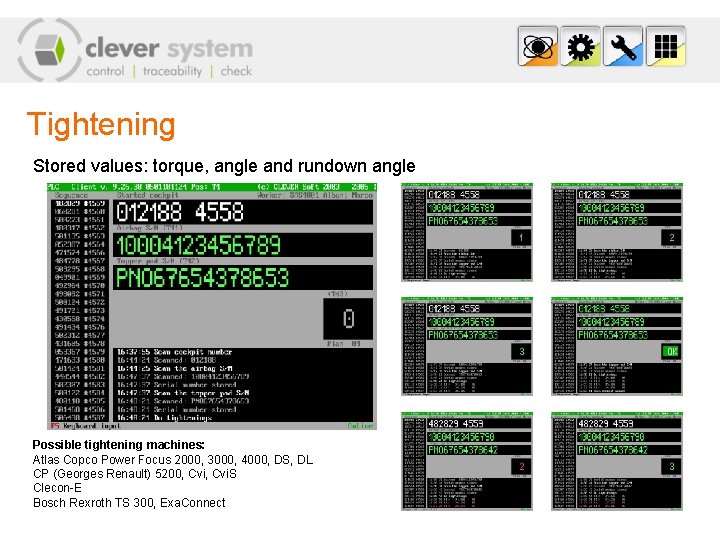
Task: Open thumbnail showing counter 1
Action: point(467,232)
